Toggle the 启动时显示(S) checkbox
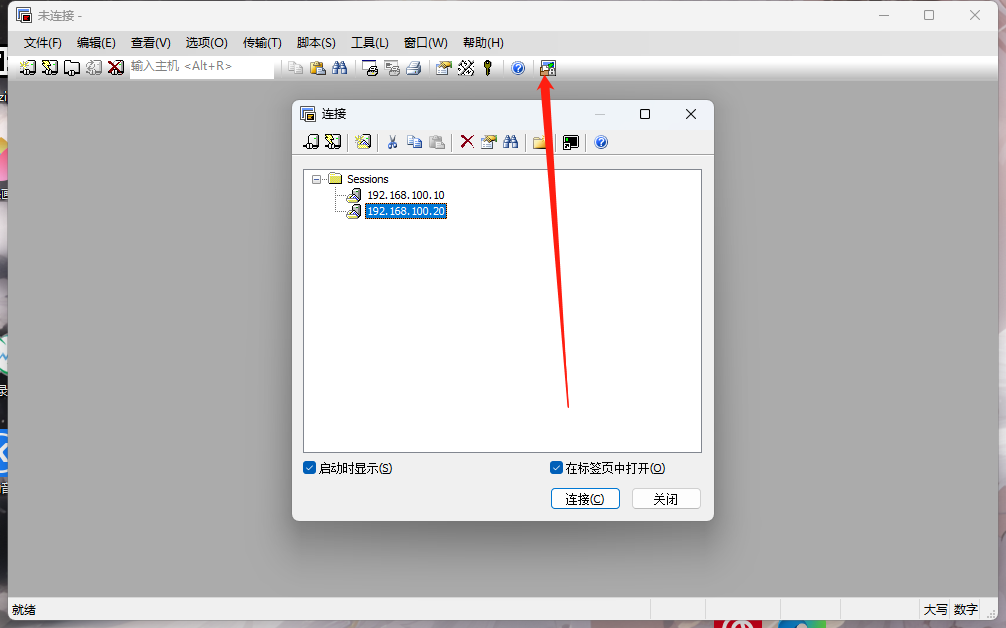1006x628 pixels. click(x=309, y=468)
